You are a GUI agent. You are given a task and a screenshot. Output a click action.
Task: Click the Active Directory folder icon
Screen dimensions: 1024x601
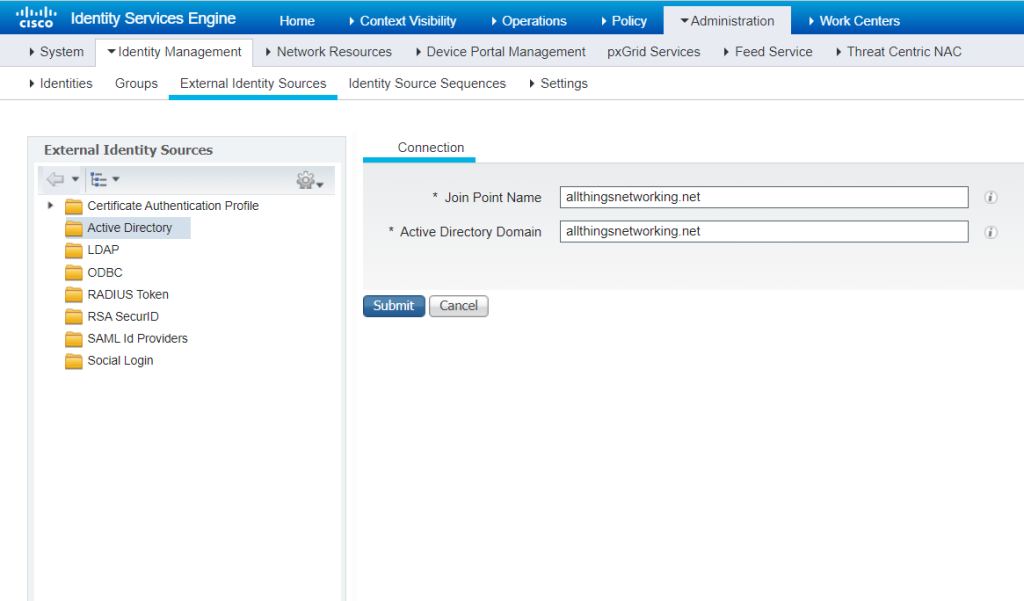(x=74, y=228)
